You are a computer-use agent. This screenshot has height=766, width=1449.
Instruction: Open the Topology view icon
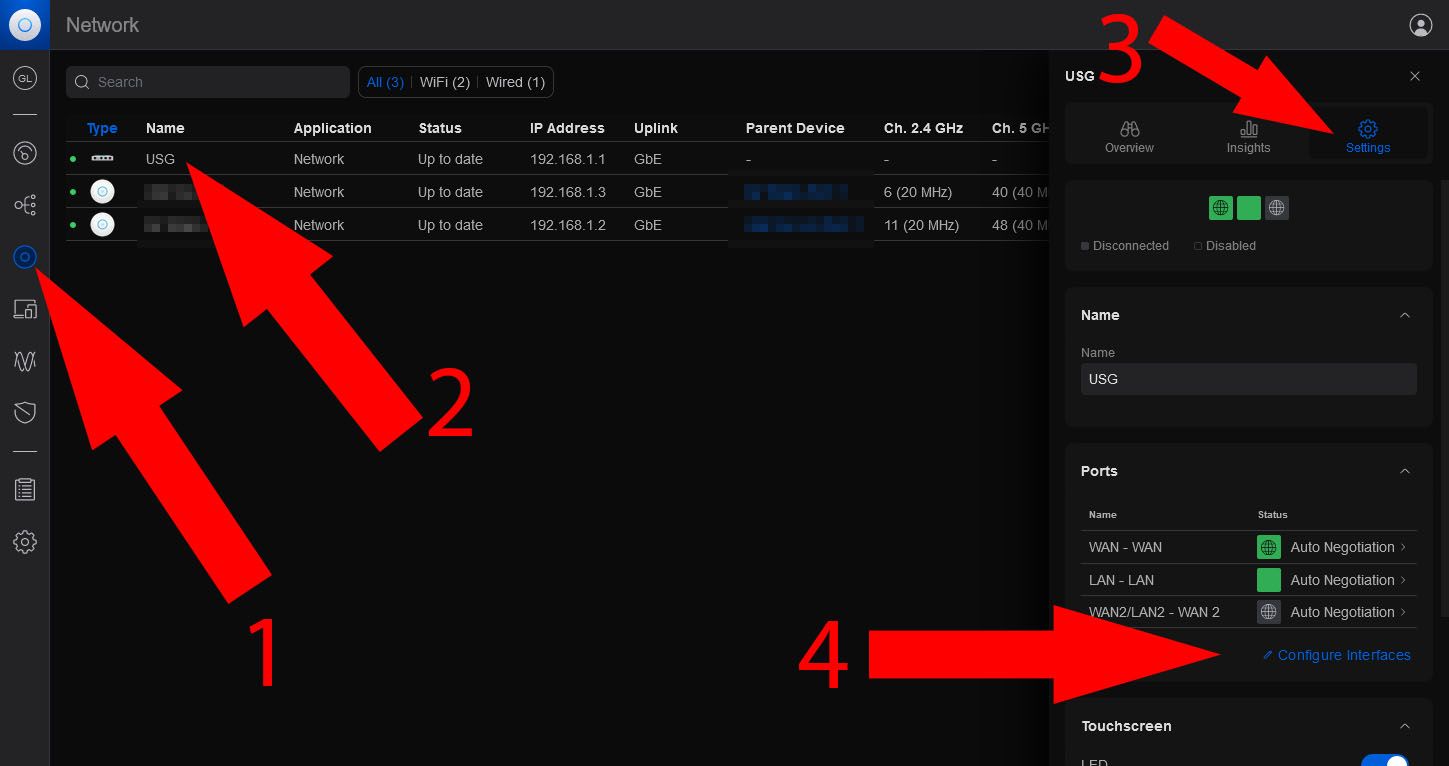pyautogui.click(x=25, y=205)
